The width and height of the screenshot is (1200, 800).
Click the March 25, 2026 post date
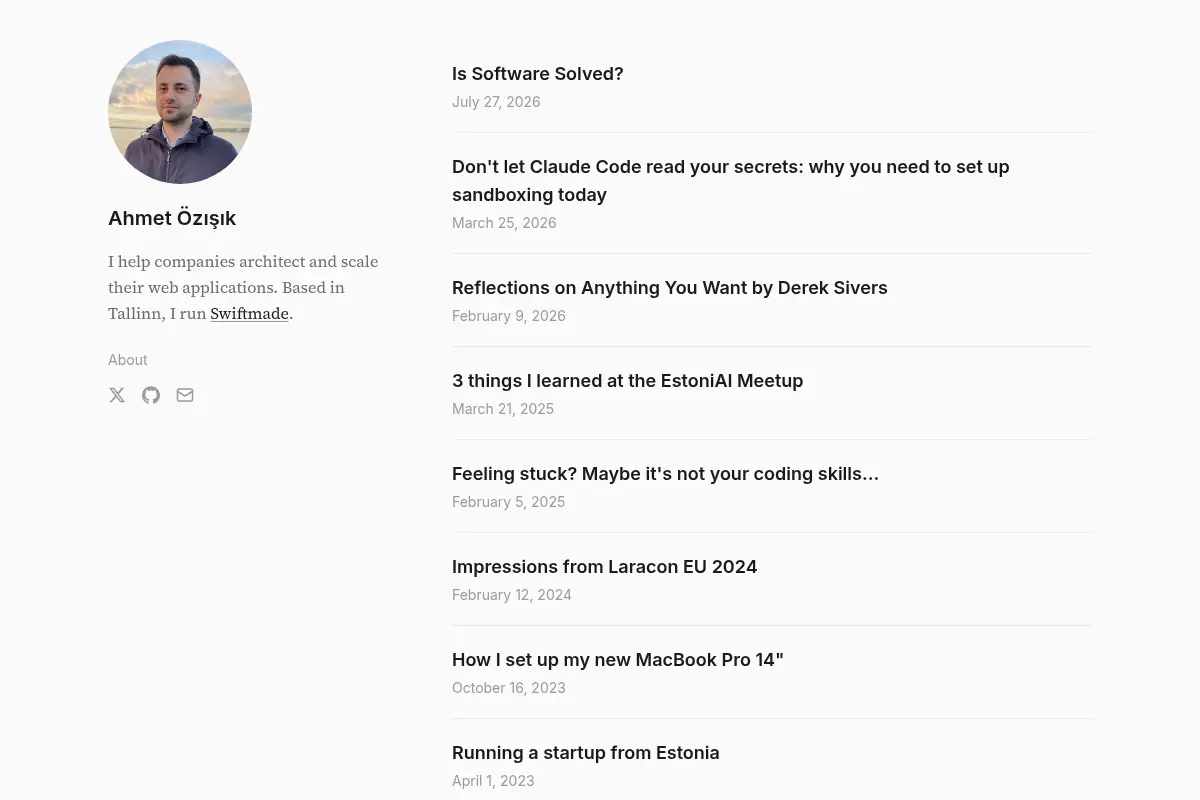coord(504,223)
